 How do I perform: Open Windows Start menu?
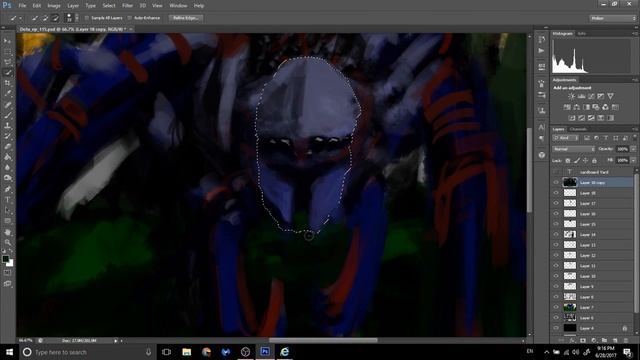tap(9, 352)
